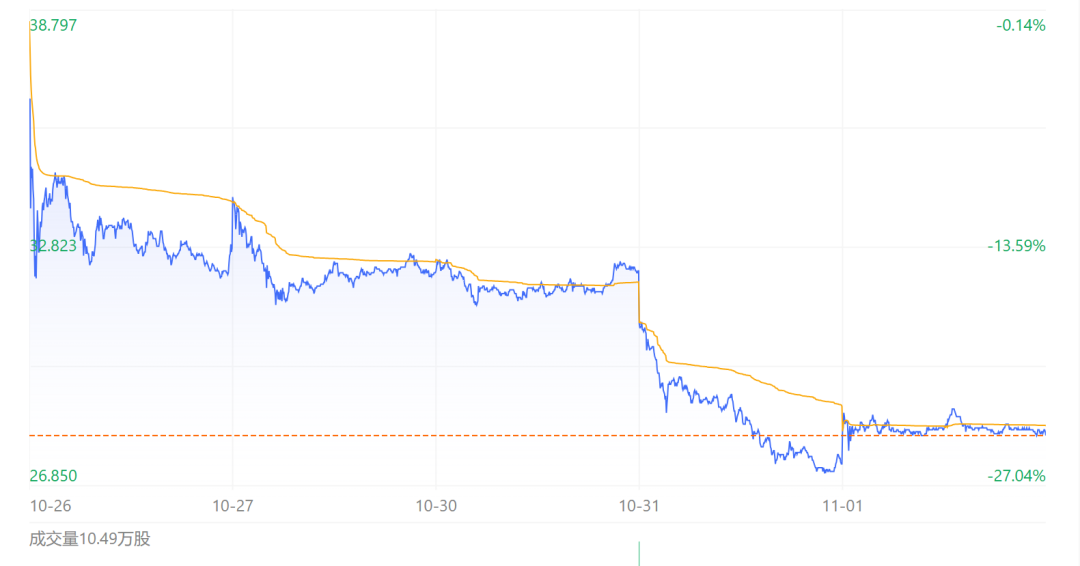Click the -13.59% percentage label
The height and width of the screenshot is (566, 1080).
(x=1017, y=246)
